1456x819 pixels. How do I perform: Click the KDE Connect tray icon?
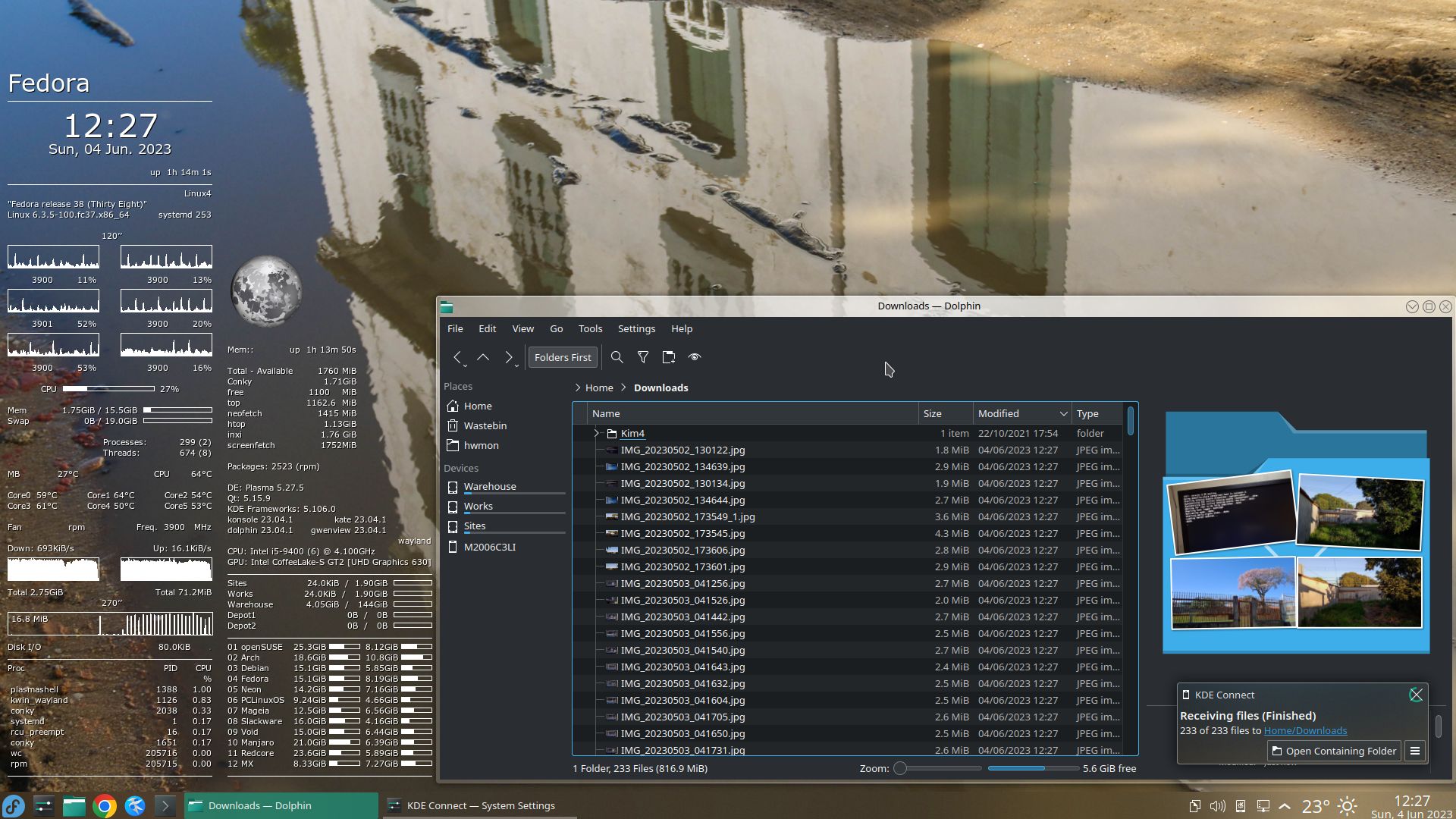(x=1241, y=806)
